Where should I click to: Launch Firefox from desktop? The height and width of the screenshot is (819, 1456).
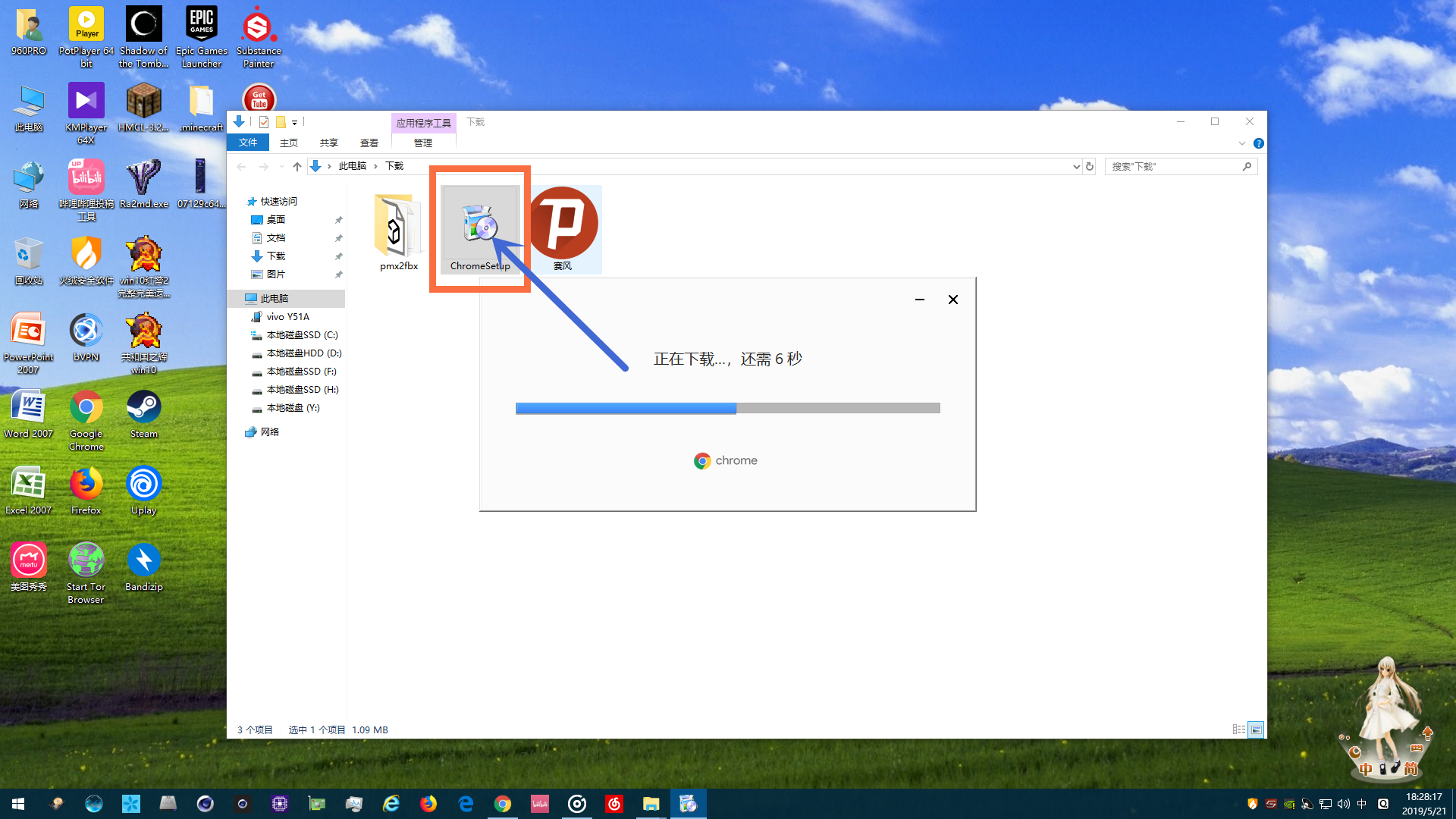[x=86, y=490]
